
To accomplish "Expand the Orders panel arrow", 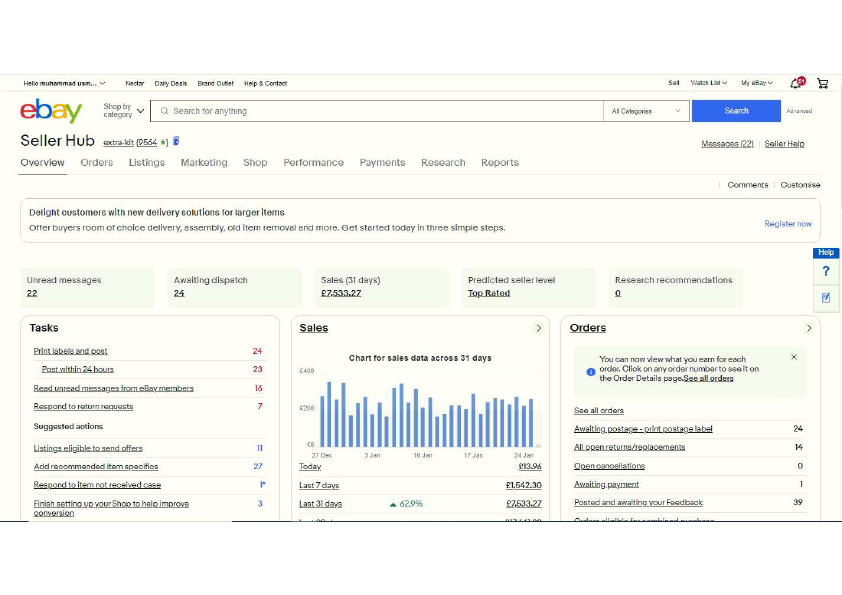I will 809,328.
